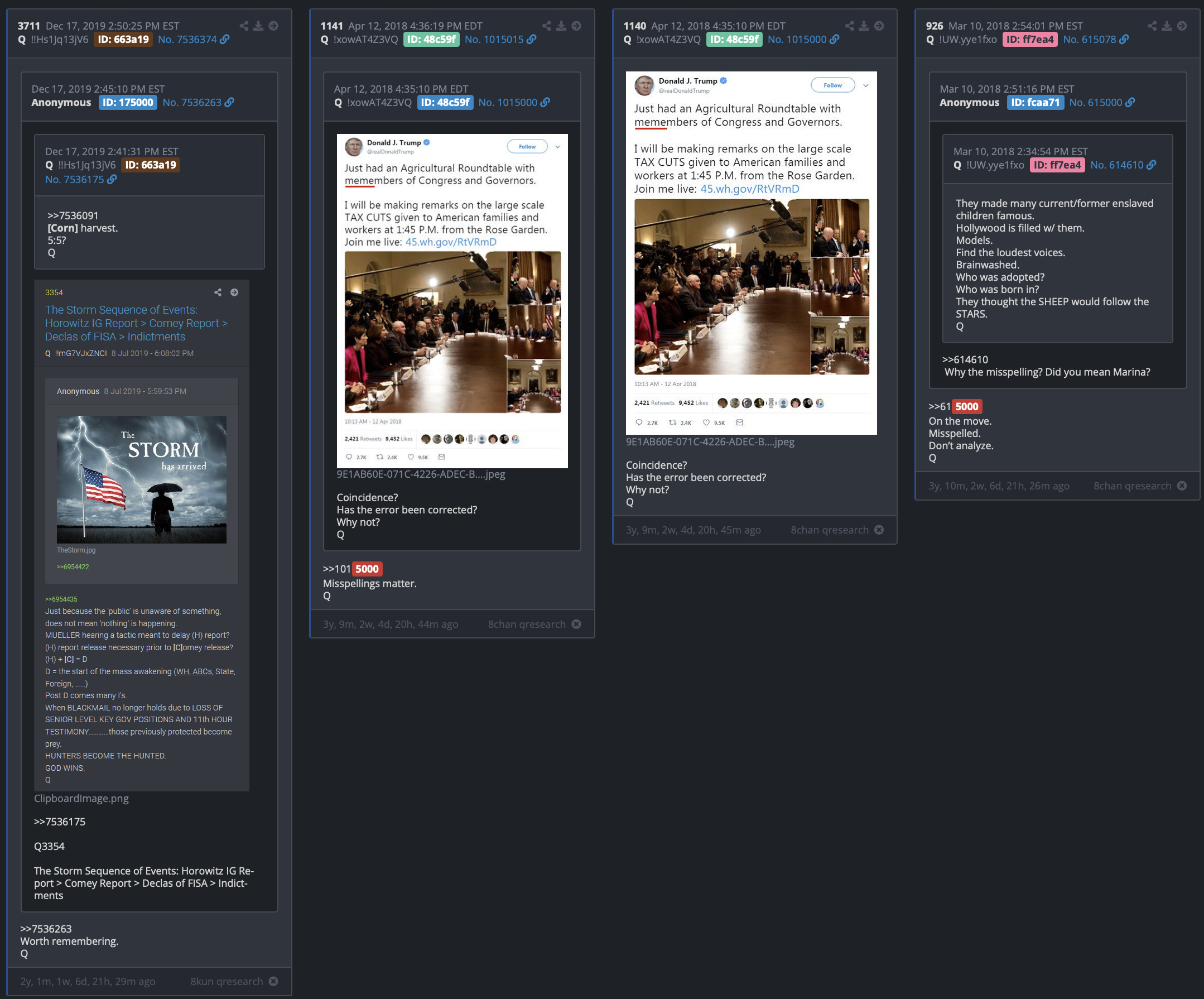Click the share icon in embedded post 3354
Image resolution: width=1204 pixels, height=999 pixels.
coord(218,292)
